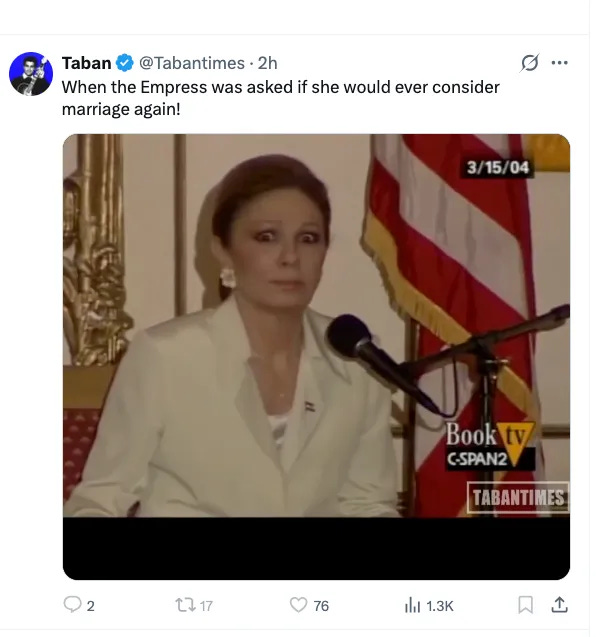The image size is (602, 637).
Task: Click the reply count 2
Action: [91, 606]
